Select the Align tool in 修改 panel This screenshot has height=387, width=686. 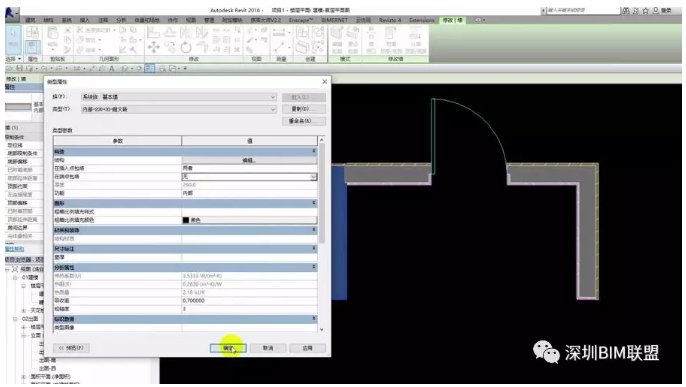[x=153, y=32]
